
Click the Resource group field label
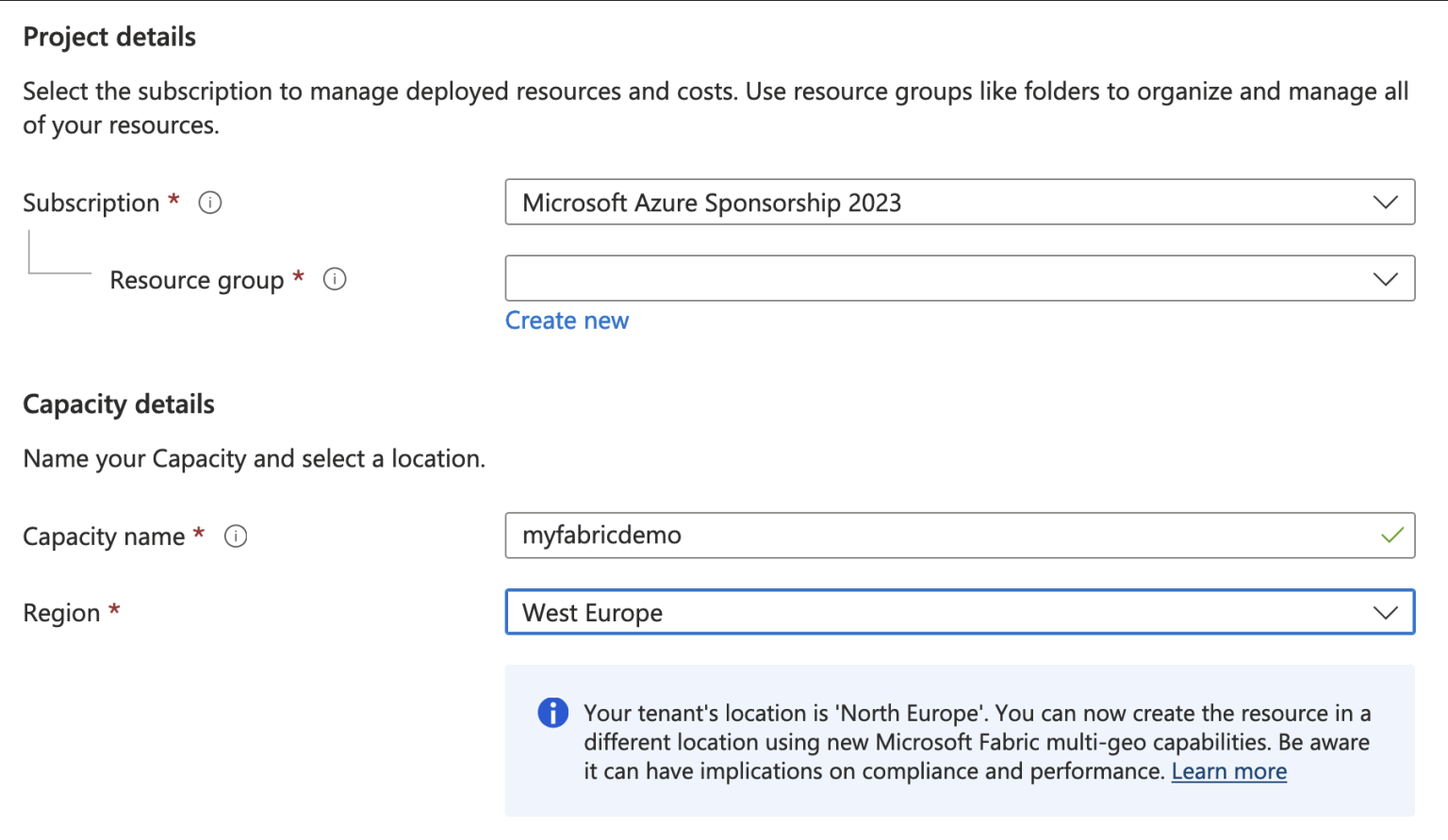click(x=197, y=280)
